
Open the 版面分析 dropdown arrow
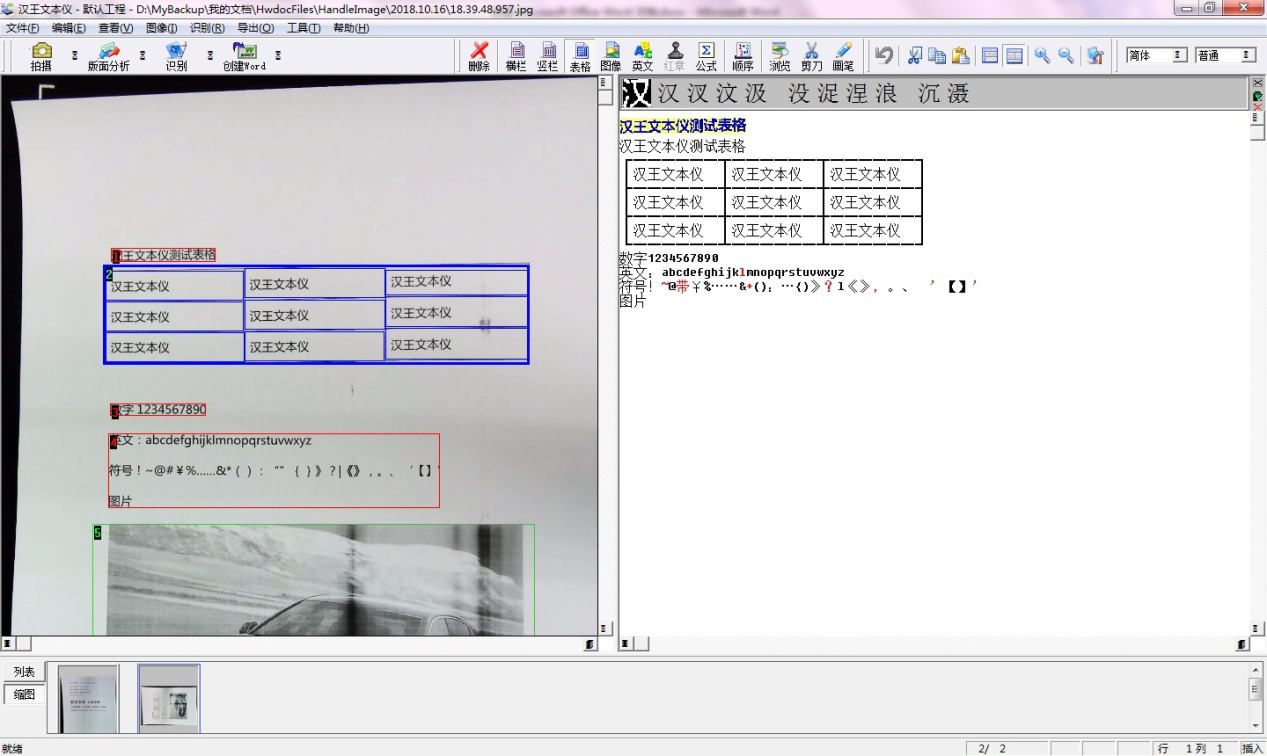(142, 56)
